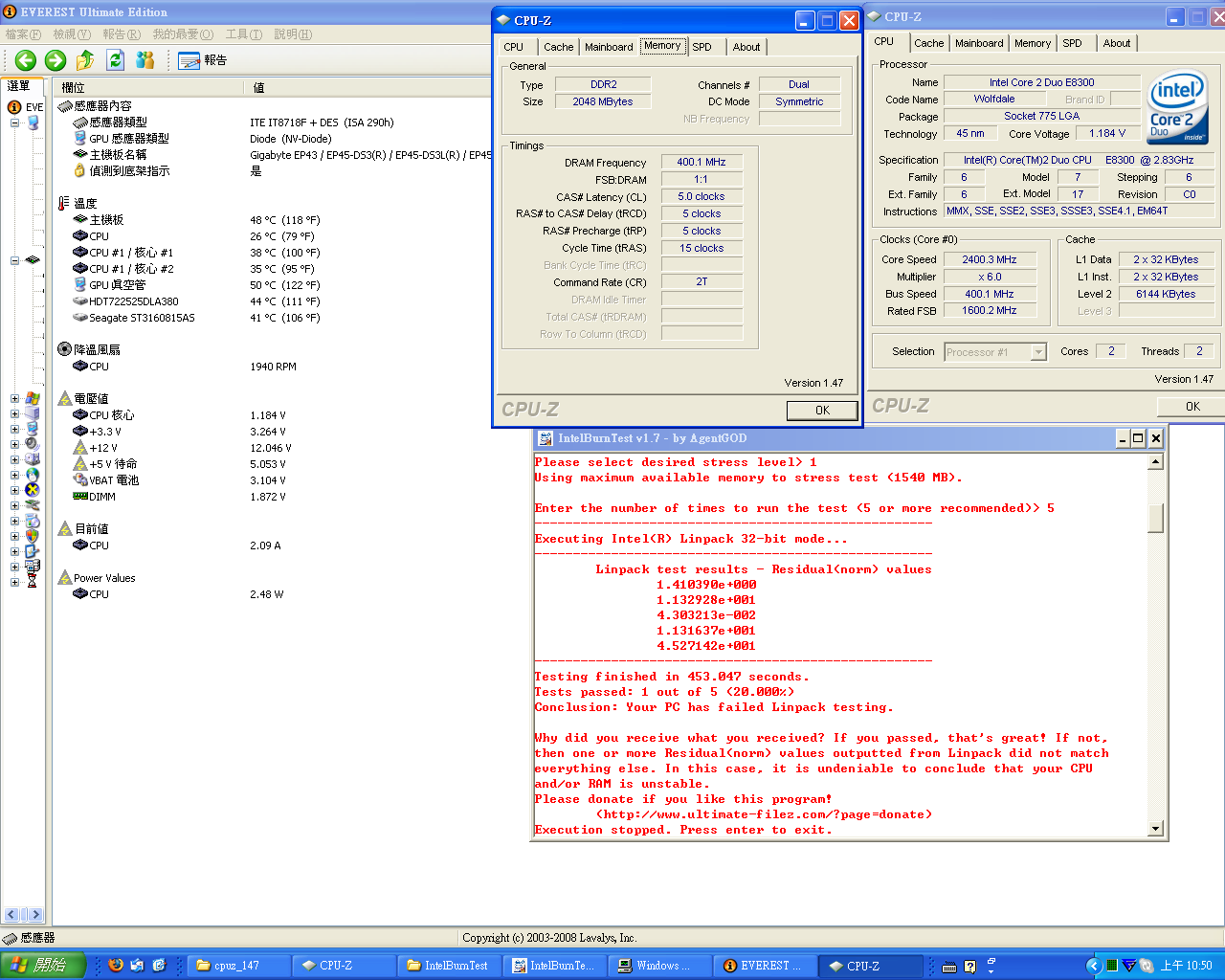Collapse the Motherboard node in EVEREST tree
This screenshot has width=1225, height=980.
click(x=14, y=260)
